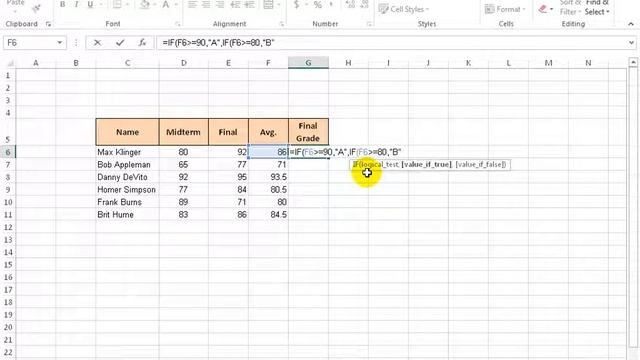The image size is (640, 360).
Task: Align text right in Alignment group
Action: (x=220, y=4)
